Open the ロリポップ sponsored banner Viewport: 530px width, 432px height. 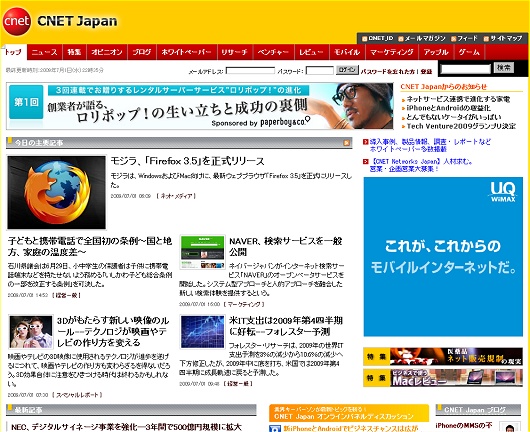coord(200,106)
